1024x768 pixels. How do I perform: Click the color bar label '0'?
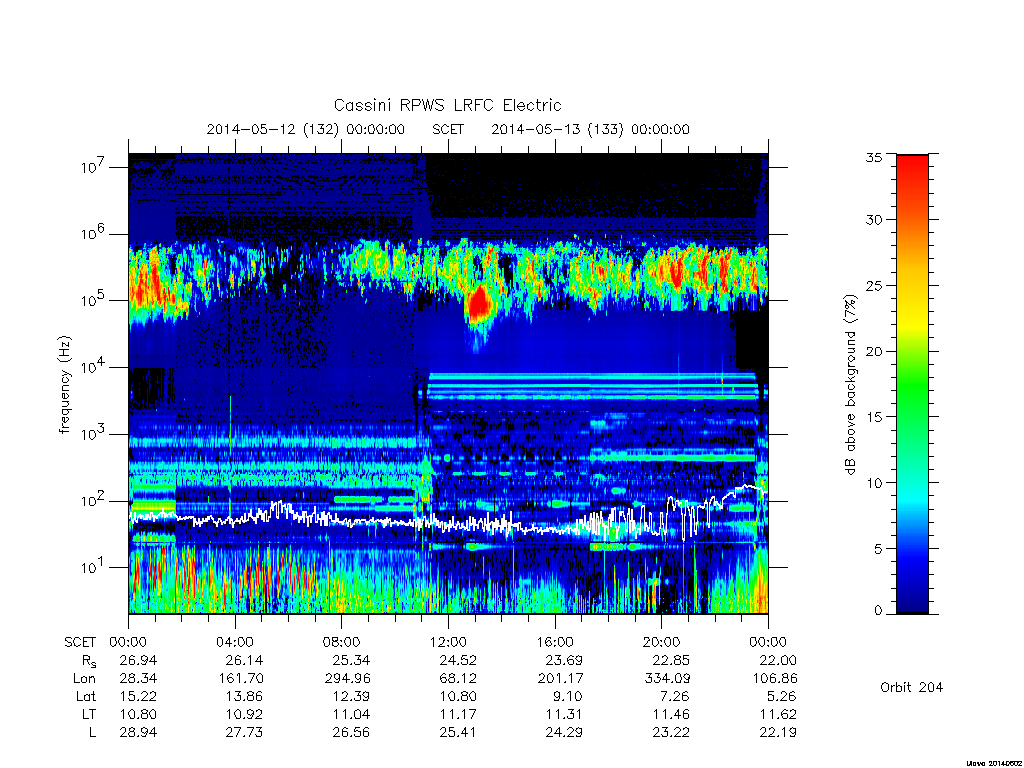(878, 611)
